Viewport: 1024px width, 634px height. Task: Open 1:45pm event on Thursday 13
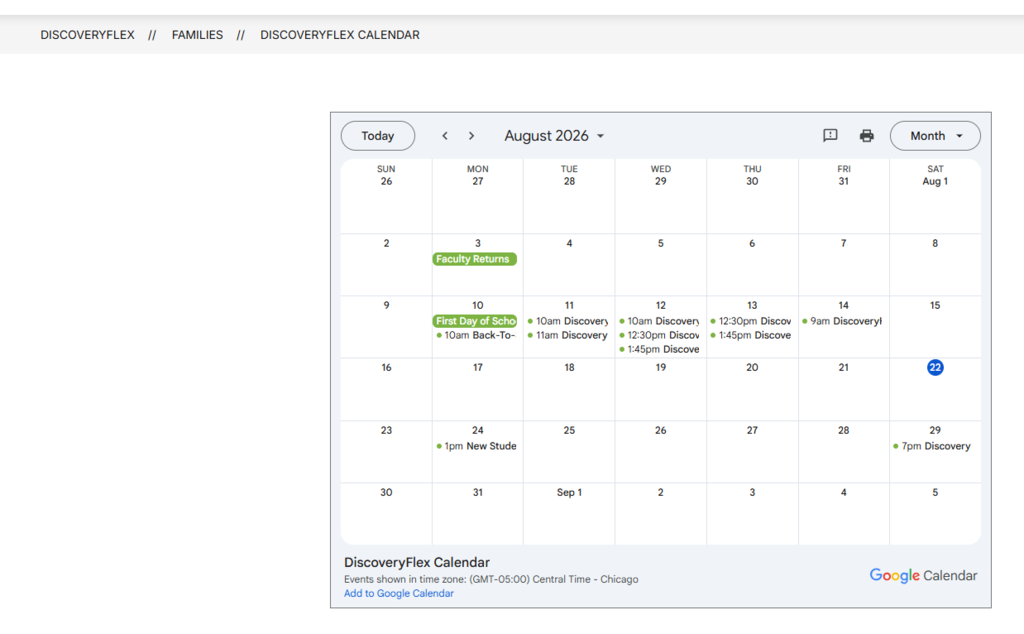click(751, 335)
